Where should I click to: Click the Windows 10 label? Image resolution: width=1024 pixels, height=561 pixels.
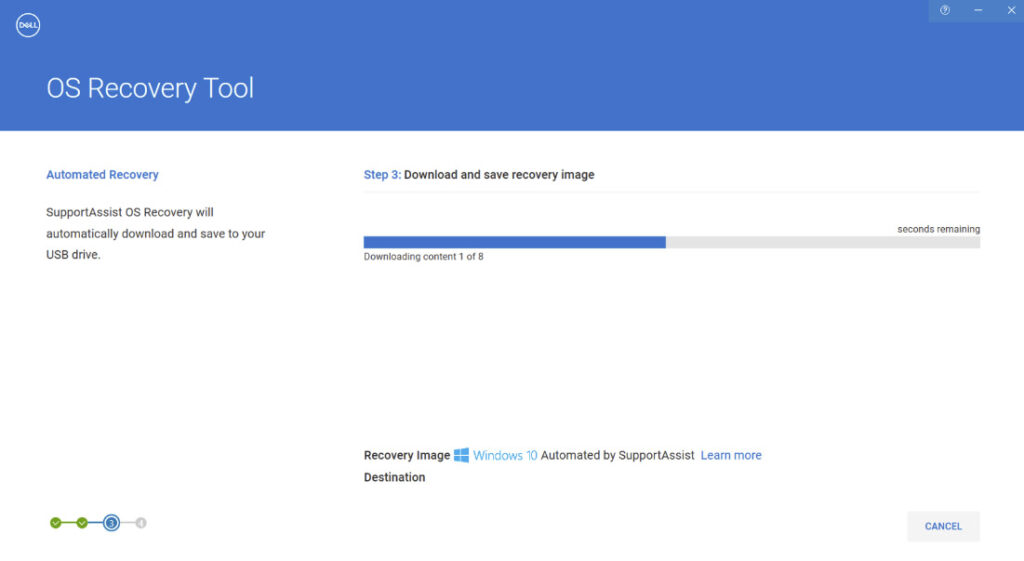[x=505, y=455]
